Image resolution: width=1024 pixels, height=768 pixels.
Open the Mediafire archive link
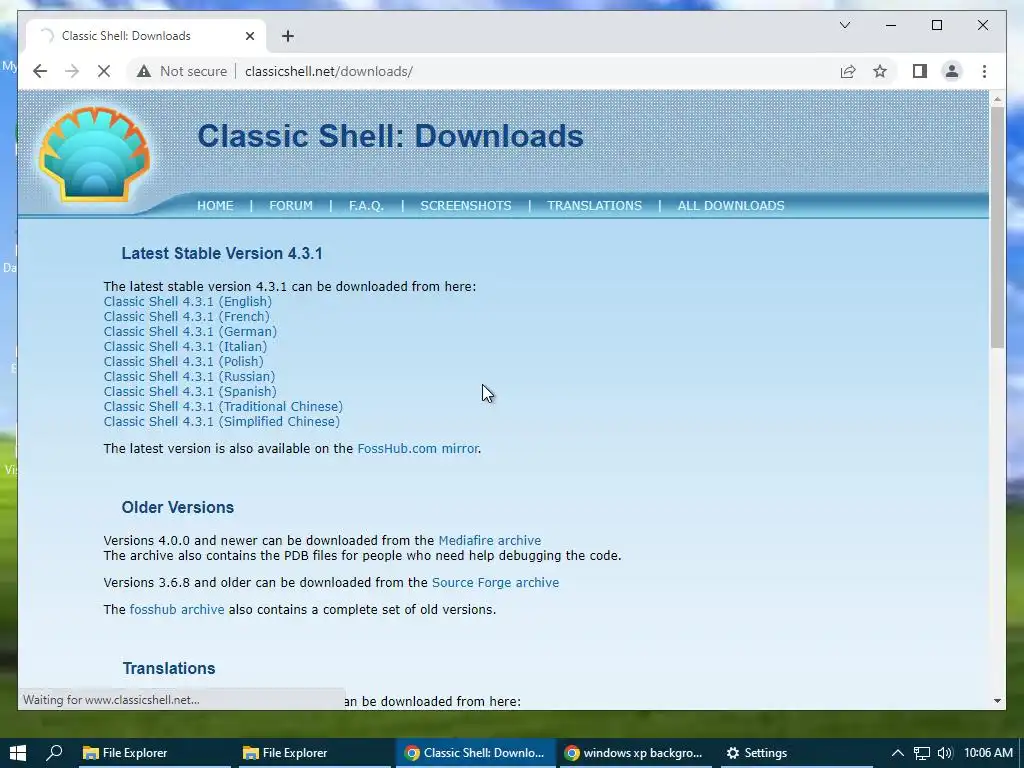pos(490,541)
